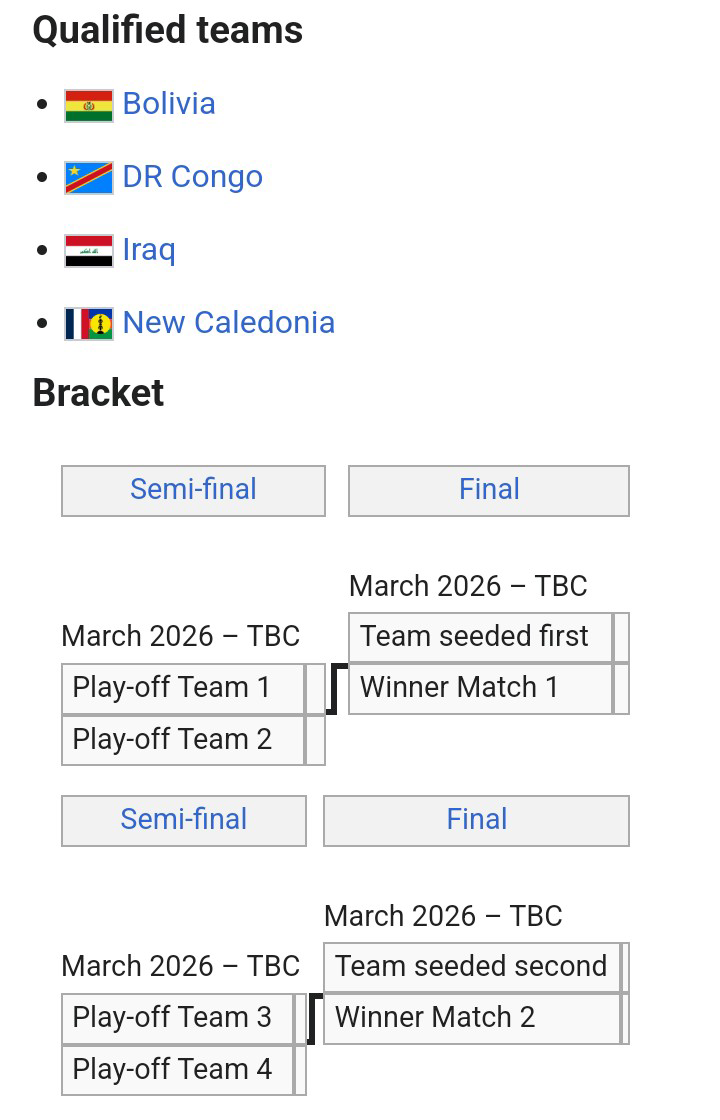Click the Bolivia flag icon
Image resolution: width=720 pixels, height=1120 pixels.
[x=89, y=105]
